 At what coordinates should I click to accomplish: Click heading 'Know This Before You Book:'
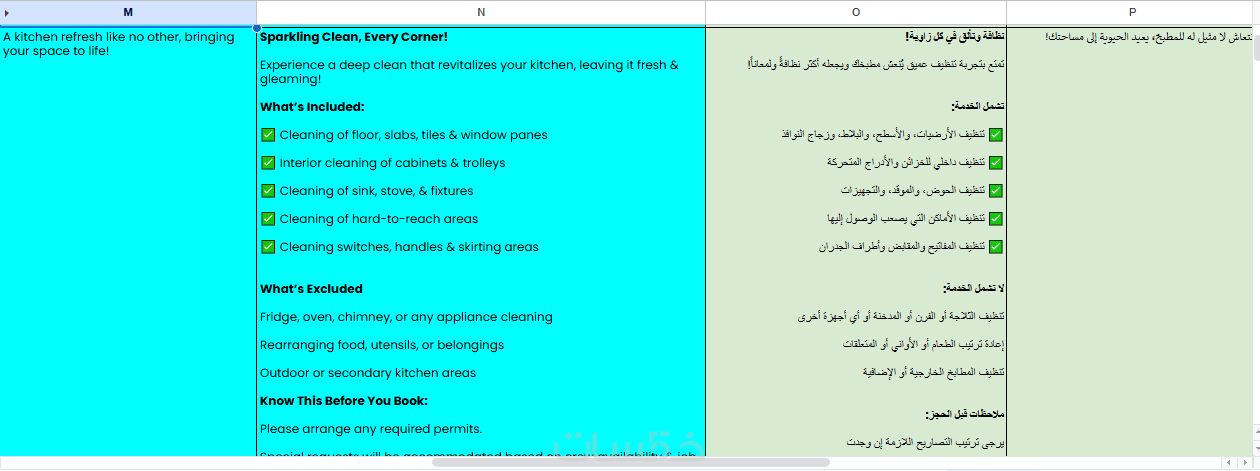(x=344, y=401)
